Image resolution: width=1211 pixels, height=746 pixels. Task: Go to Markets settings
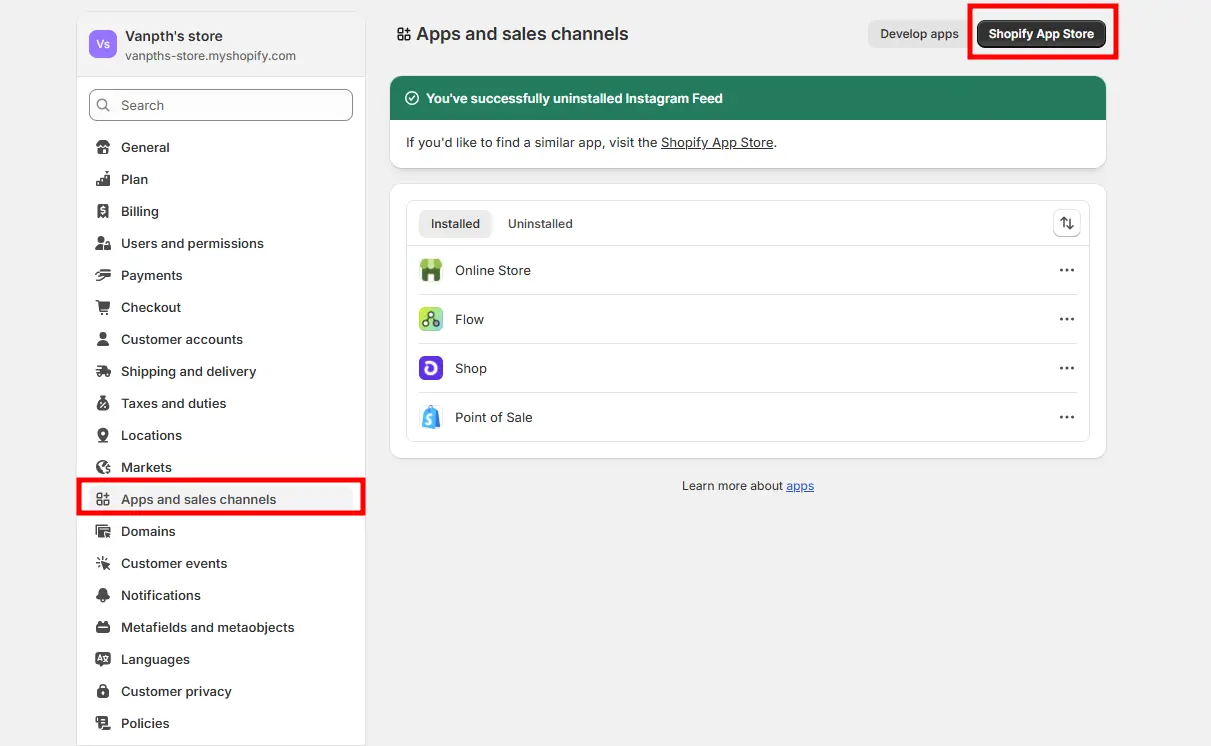click(x=221, y=467)
